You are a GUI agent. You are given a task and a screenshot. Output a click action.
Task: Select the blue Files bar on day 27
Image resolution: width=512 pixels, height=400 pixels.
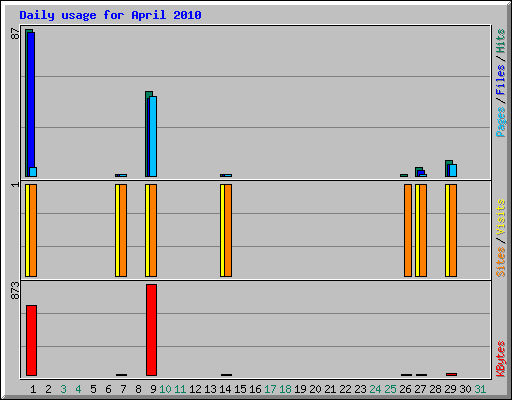pos(421,173)
